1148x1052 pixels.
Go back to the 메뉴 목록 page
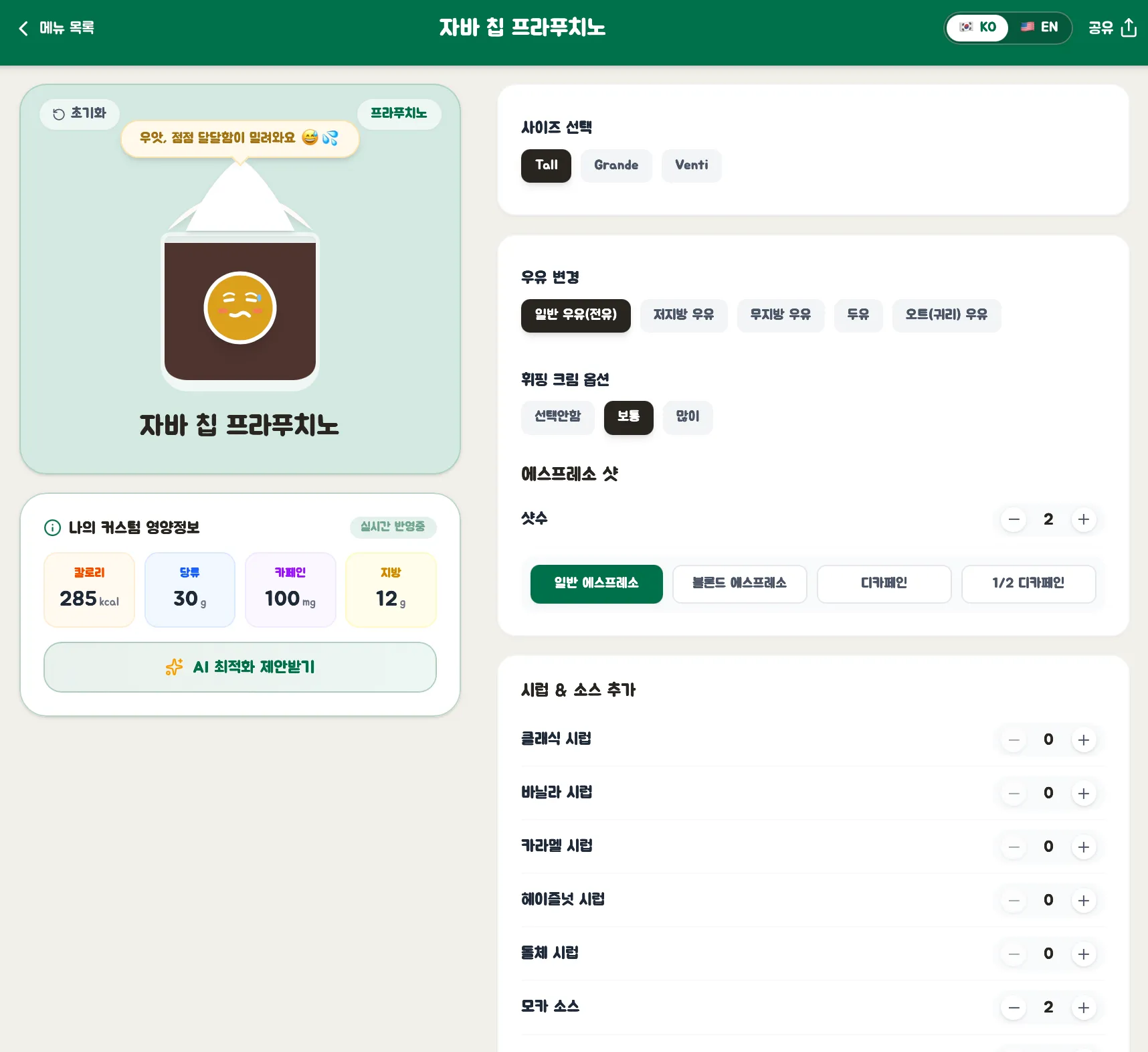56,28
